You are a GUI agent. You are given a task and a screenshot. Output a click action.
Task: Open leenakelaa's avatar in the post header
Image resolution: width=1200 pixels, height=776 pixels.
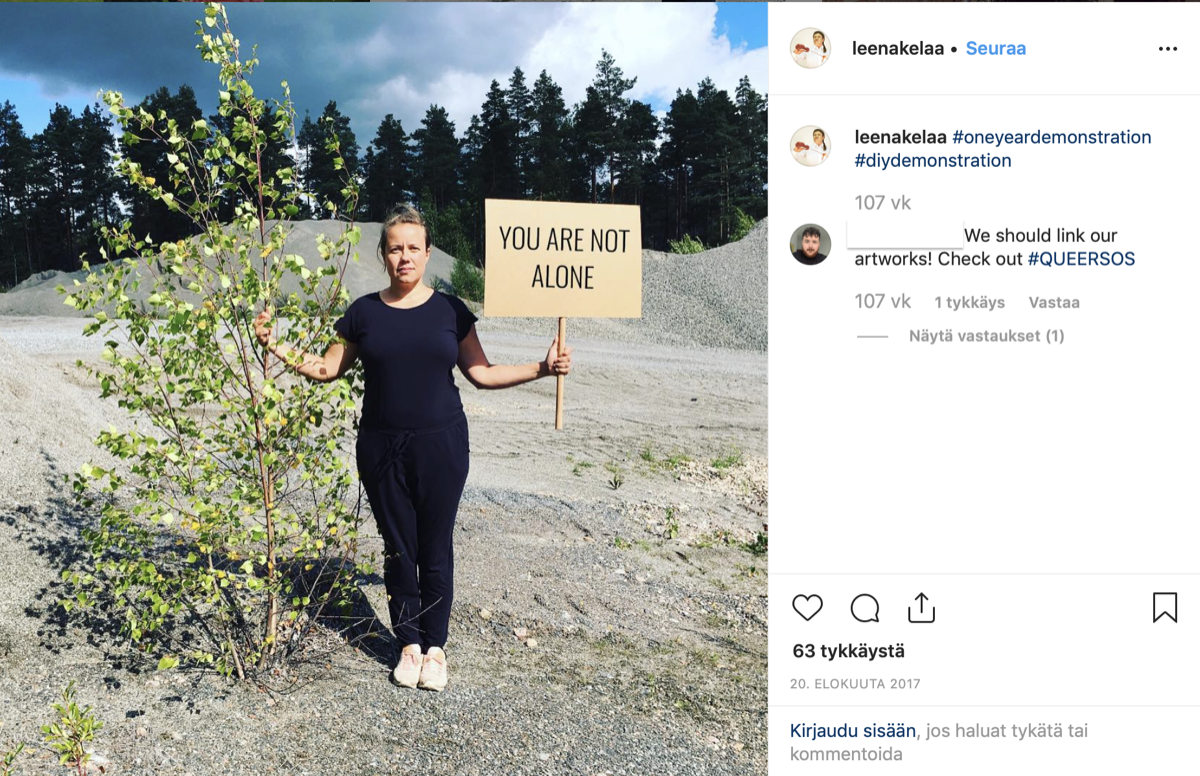(810, 48)
